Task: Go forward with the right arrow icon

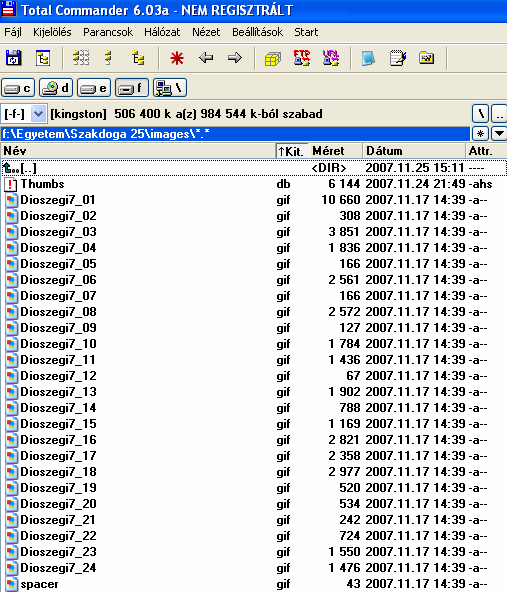Action: click(x=235, y=58)
